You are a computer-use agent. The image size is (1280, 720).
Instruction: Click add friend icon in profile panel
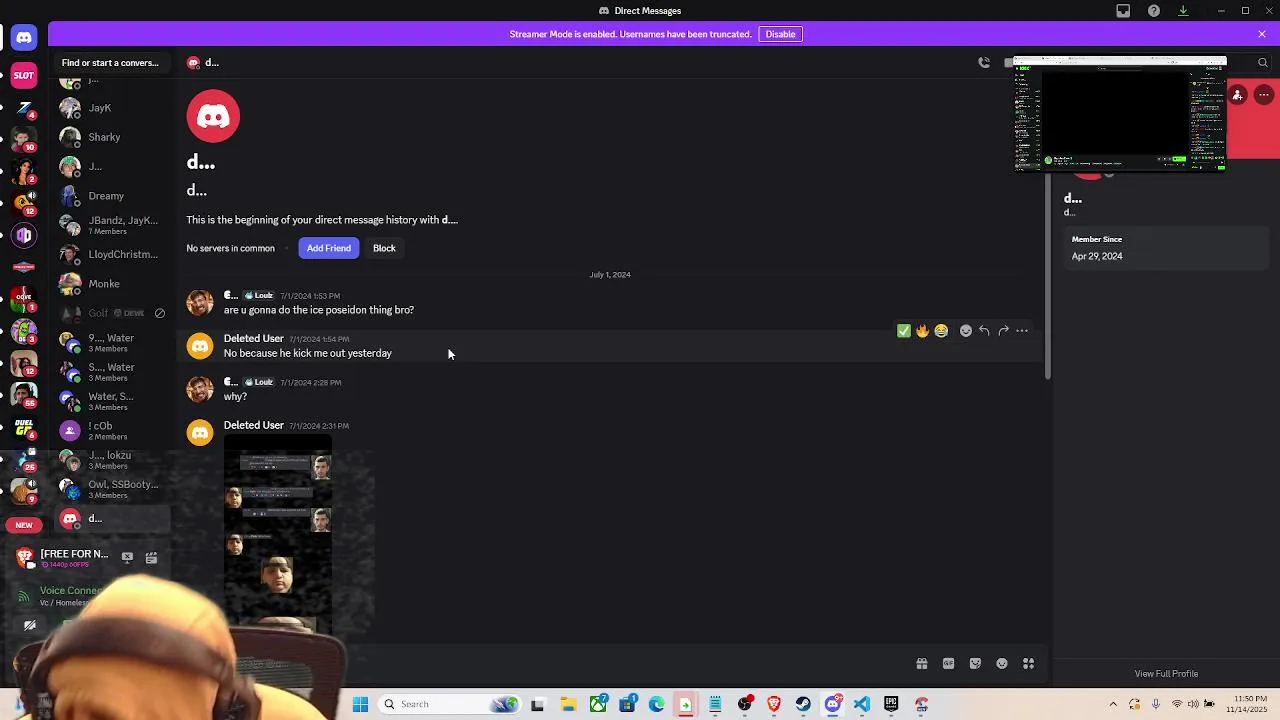(1238, 96)
